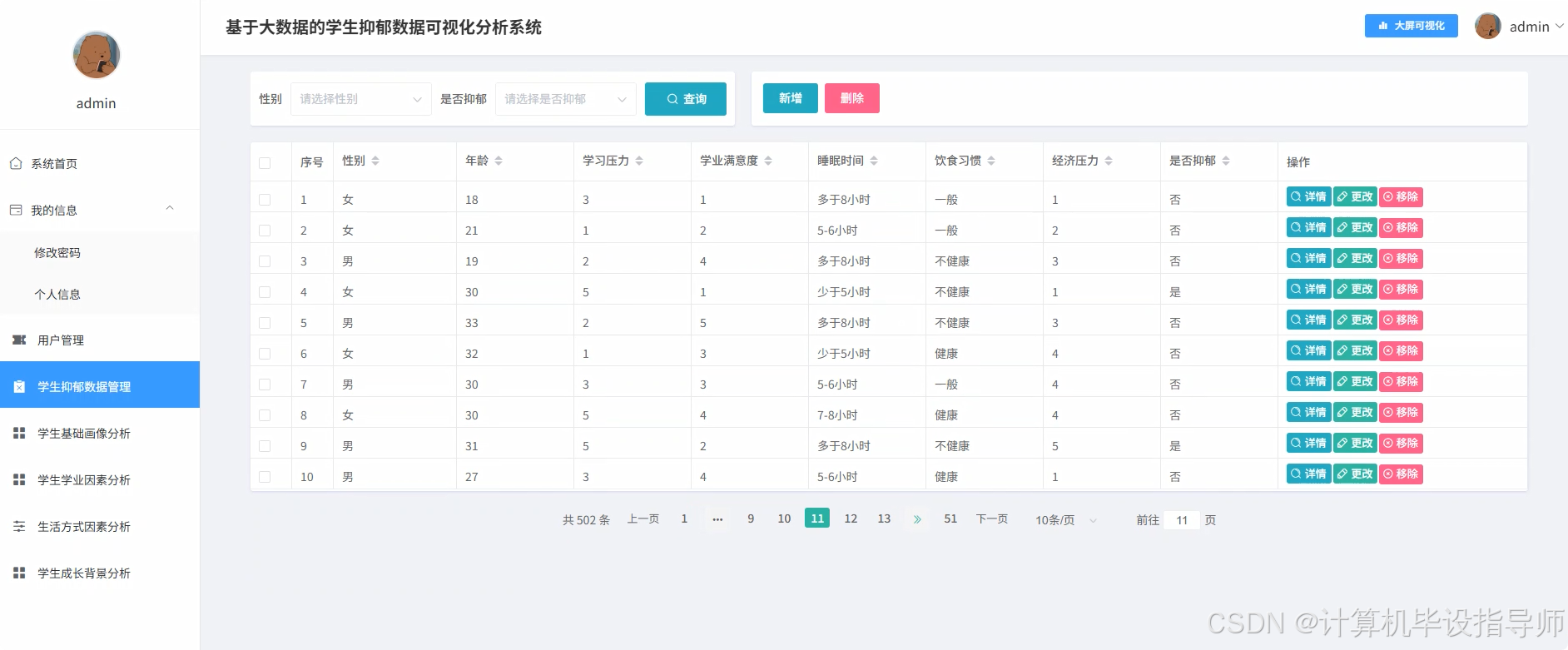The height and width of the screenshot is (650, 1568).
Task: Open 修改密码 submenu item
Action: pos(100,252)
